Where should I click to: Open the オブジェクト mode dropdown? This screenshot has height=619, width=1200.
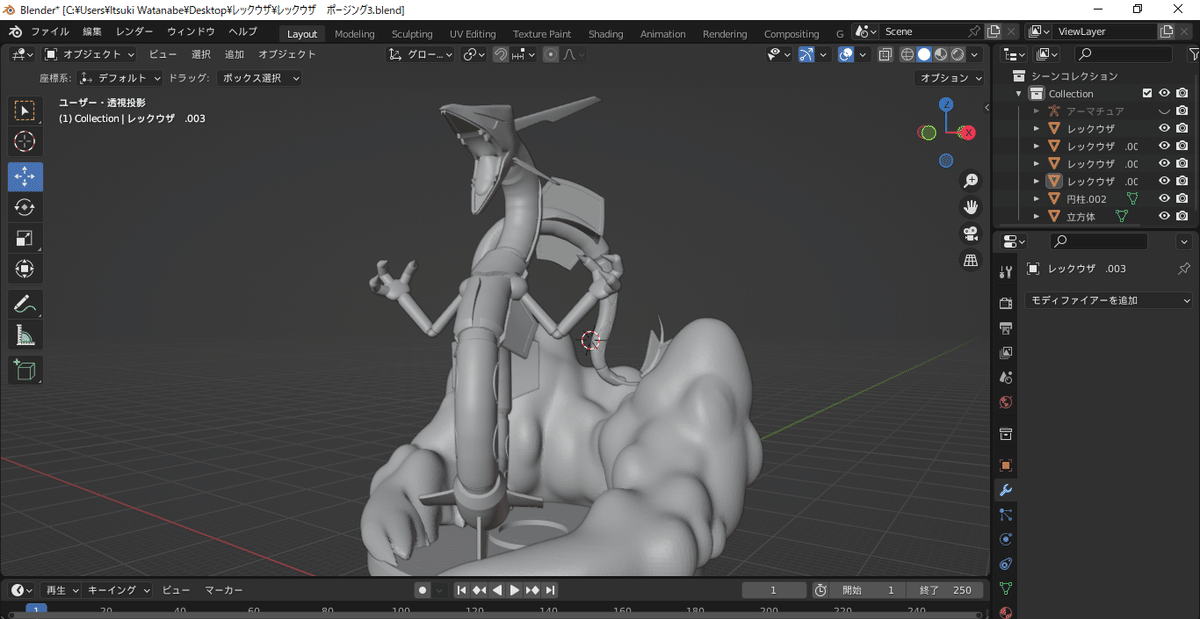(90, 54)
